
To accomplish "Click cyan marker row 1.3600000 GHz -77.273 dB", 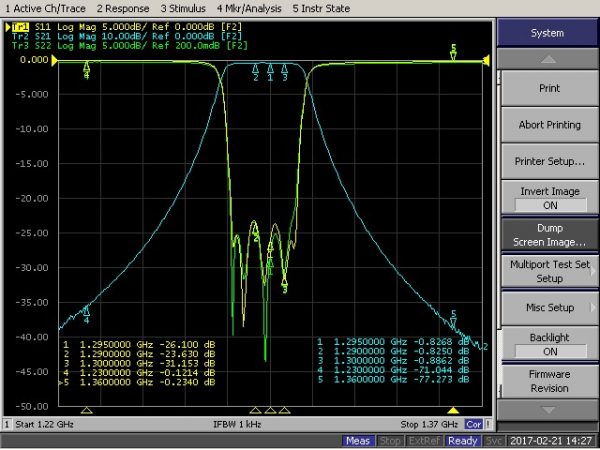I will pos(393,379).
